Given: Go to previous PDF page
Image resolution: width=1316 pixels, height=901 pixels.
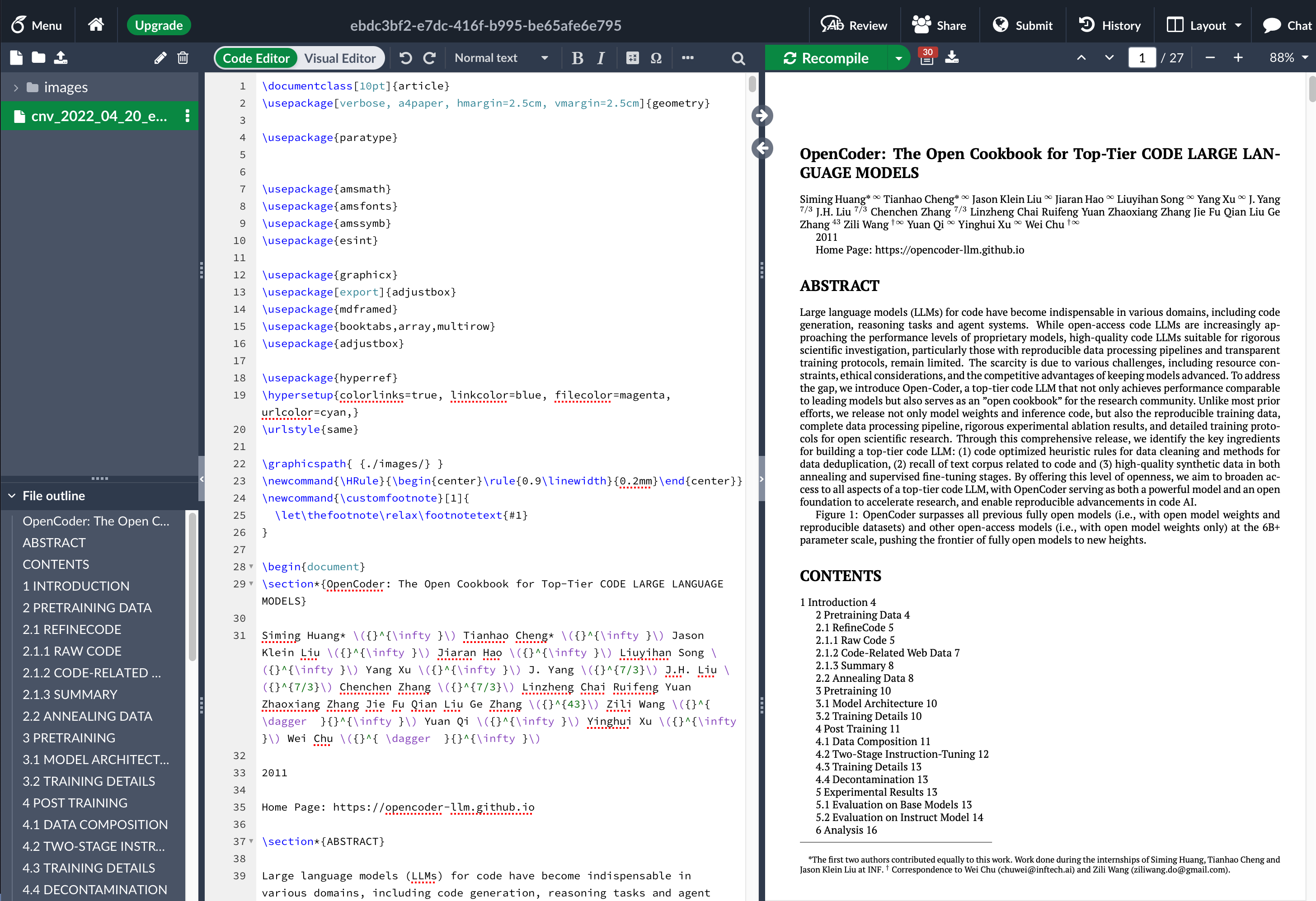Looking at the screenshot, I should tap(1081, 58).
